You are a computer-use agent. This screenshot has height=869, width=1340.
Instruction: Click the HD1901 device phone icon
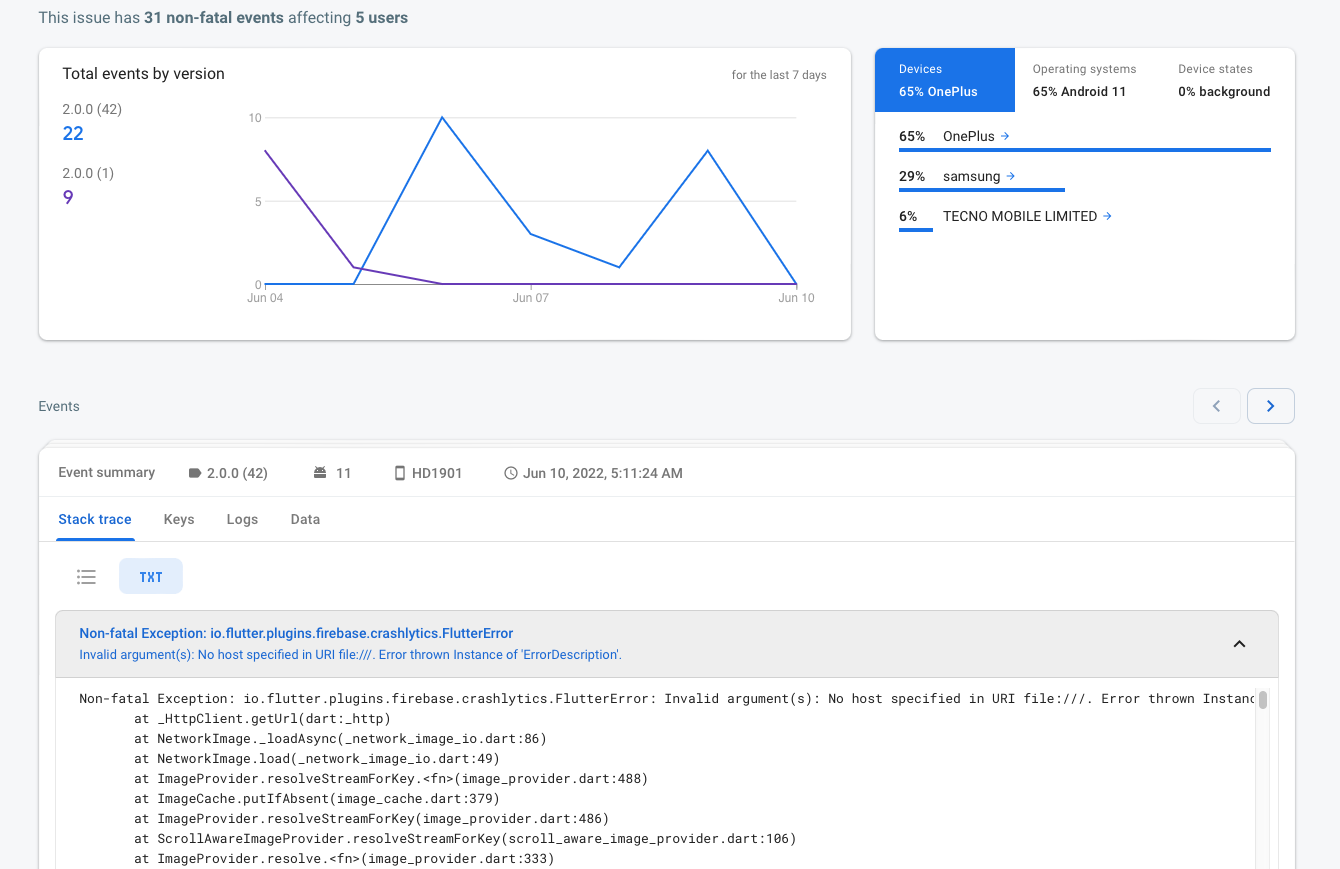[400, 473]
